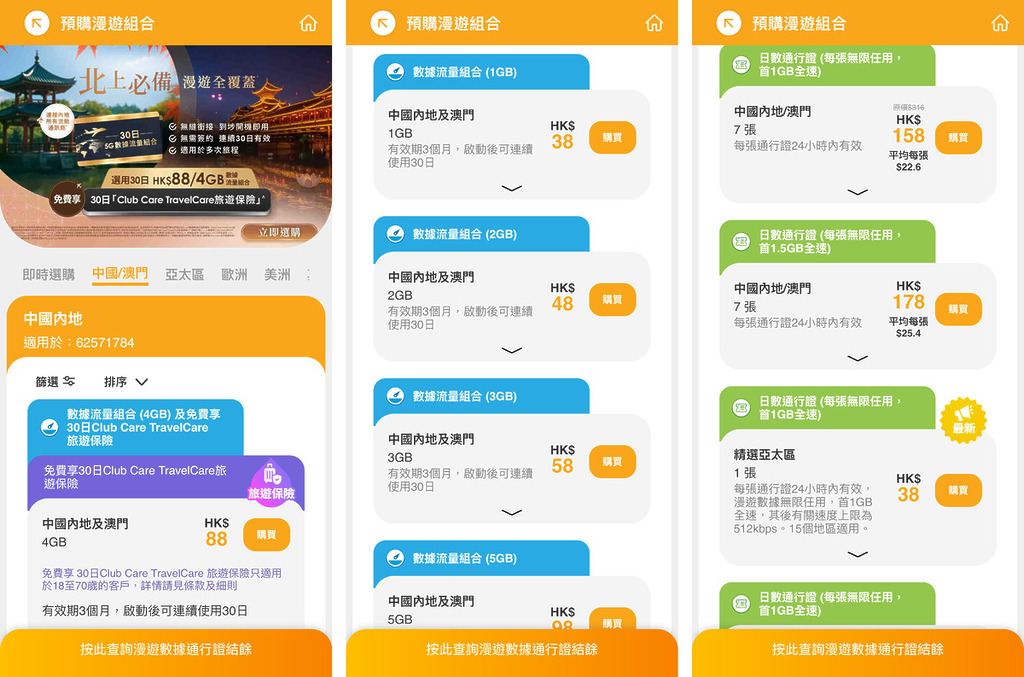The height and width of the screenshot is (677, 1024).
Task: Expand details of 2GB HK$48 plan
Action: point(511,350)
